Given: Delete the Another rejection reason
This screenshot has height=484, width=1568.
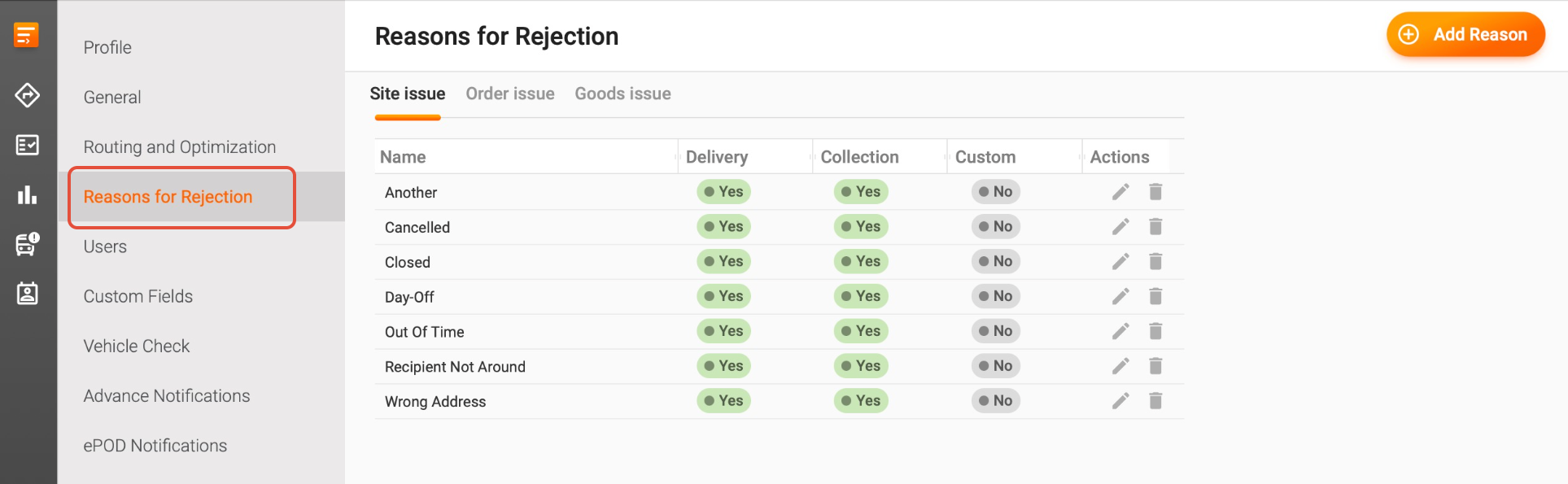Looking at the screenshot, I should click(1155, 191).
